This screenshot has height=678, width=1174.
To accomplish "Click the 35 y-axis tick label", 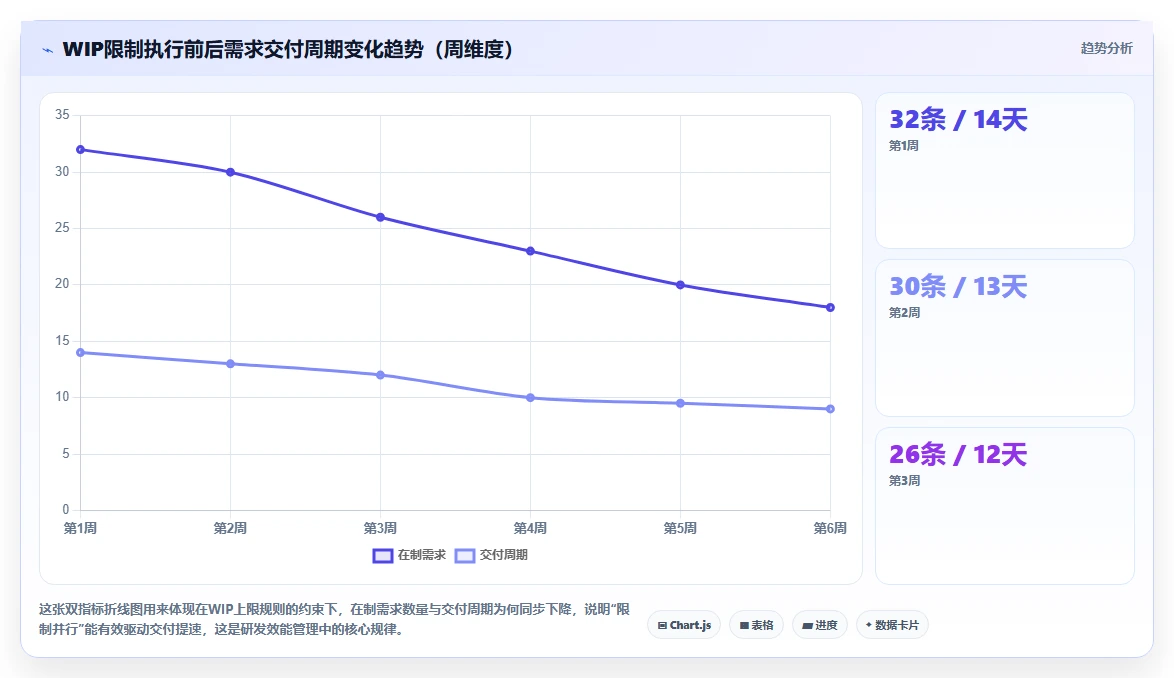I will (62, 114).
